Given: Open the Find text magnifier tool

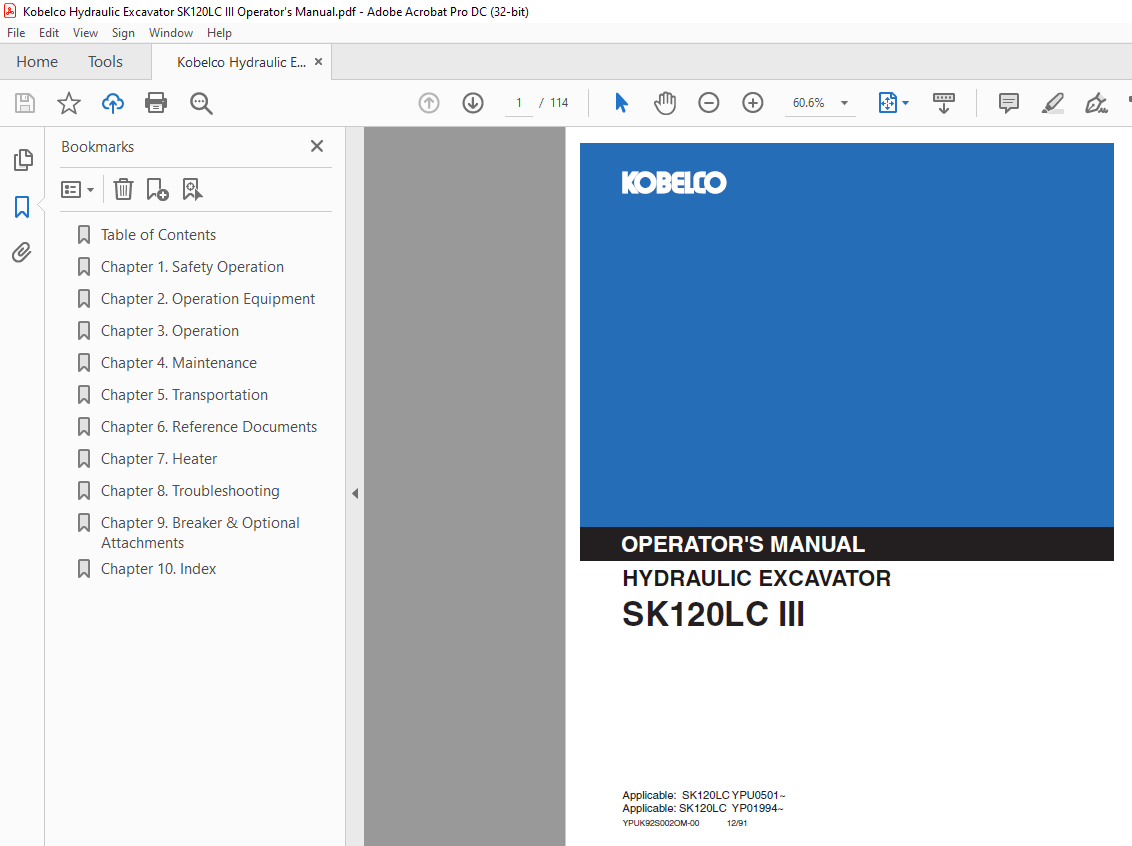Looking at the screenshot, I should point(201,103).
